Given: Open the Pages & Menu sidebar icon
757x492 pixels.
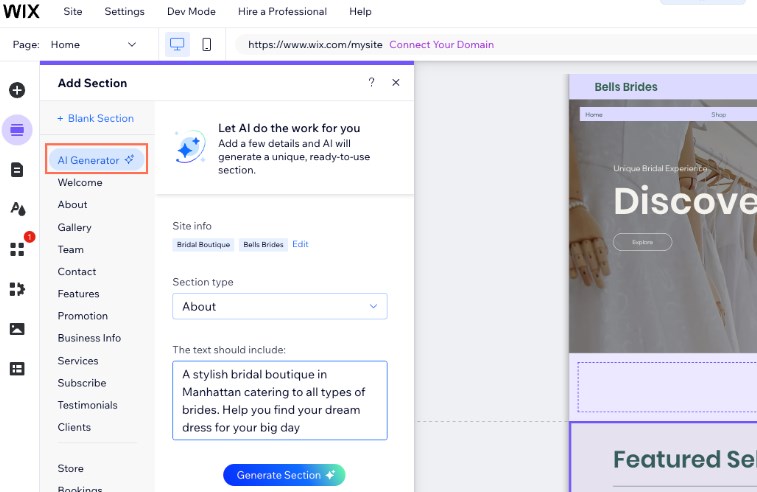Looking at the screenshot, I should point(17,169).
